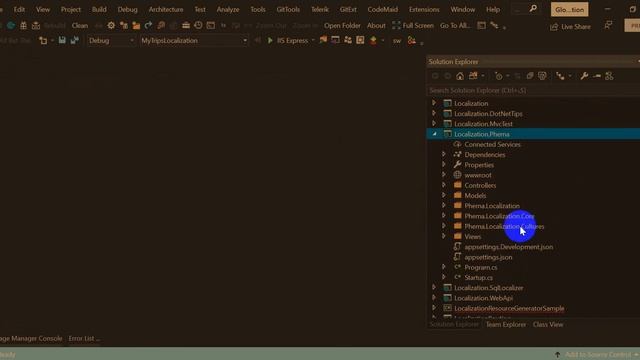Click the Back arrow in Solution Explorer toolbar

[435, 76]
